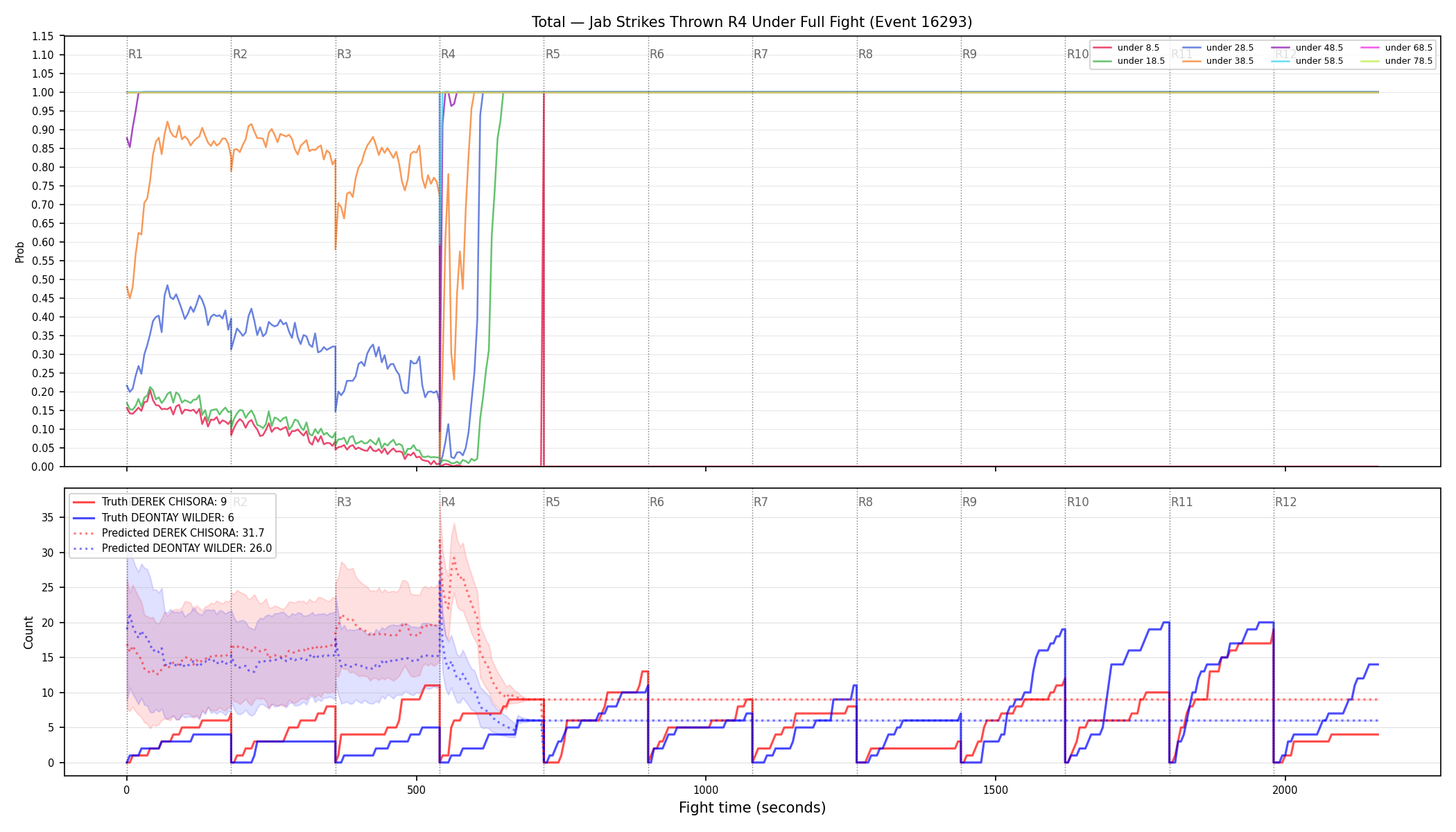The image size is (1456, 832).
Task: Select the 'under 68.5' legend label
Action: pos(1408,48)
